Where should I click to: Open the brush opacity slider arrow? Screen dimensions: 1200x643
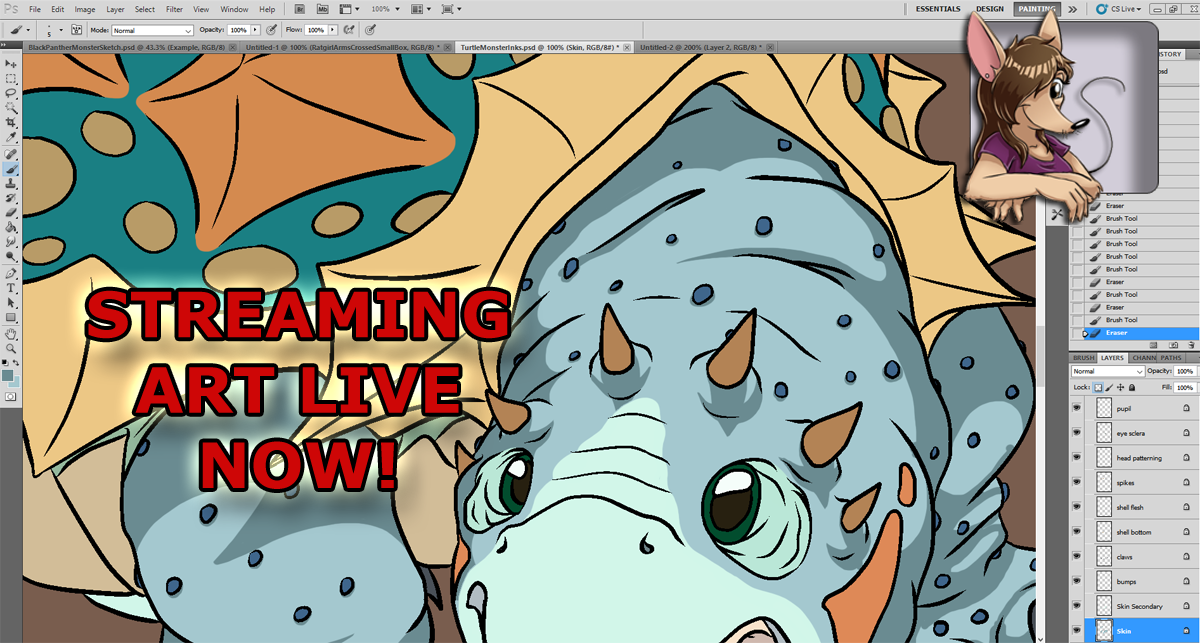tap(256, 31)
